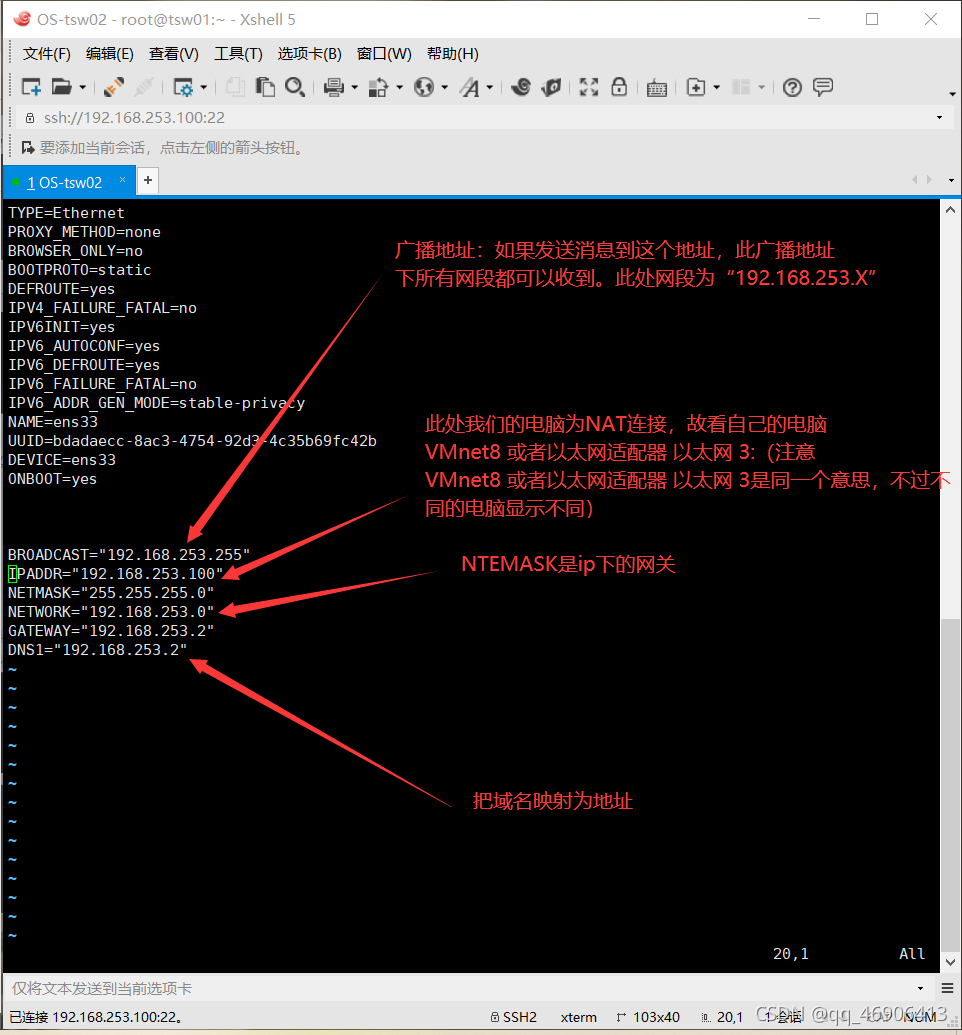Screen dimensions: 962x1035
Task: Click the globe Encoding icon
Action: pyautogui.click(x=424, y=87)
